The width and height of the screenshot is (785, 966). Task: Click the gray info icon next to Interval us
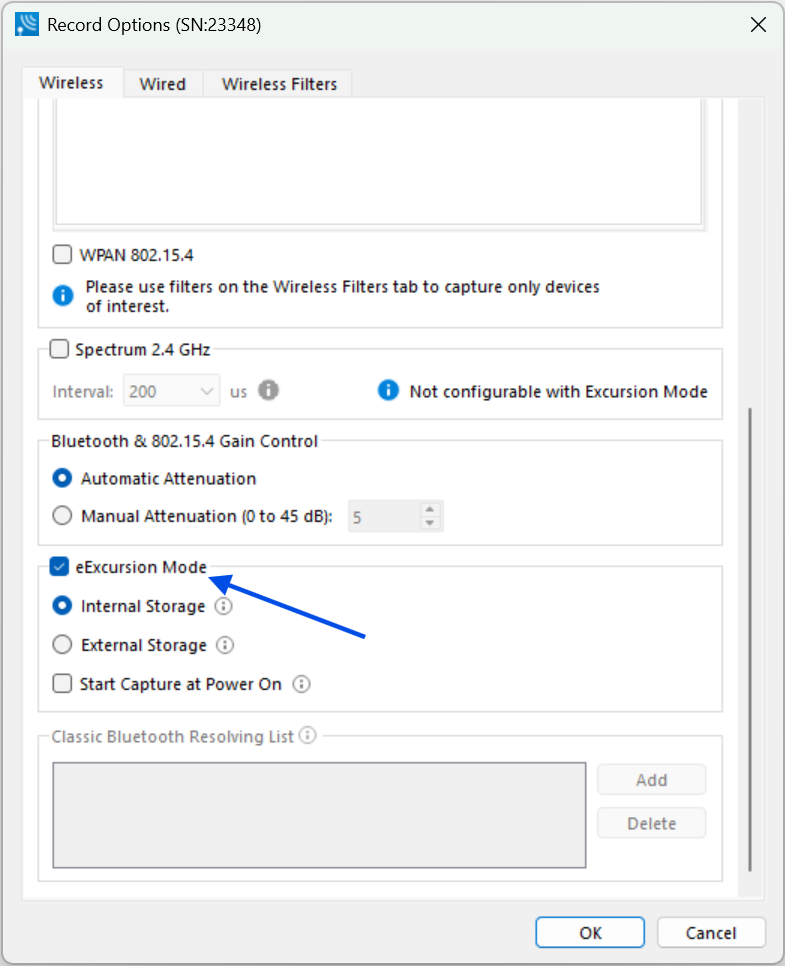(268, 390)
